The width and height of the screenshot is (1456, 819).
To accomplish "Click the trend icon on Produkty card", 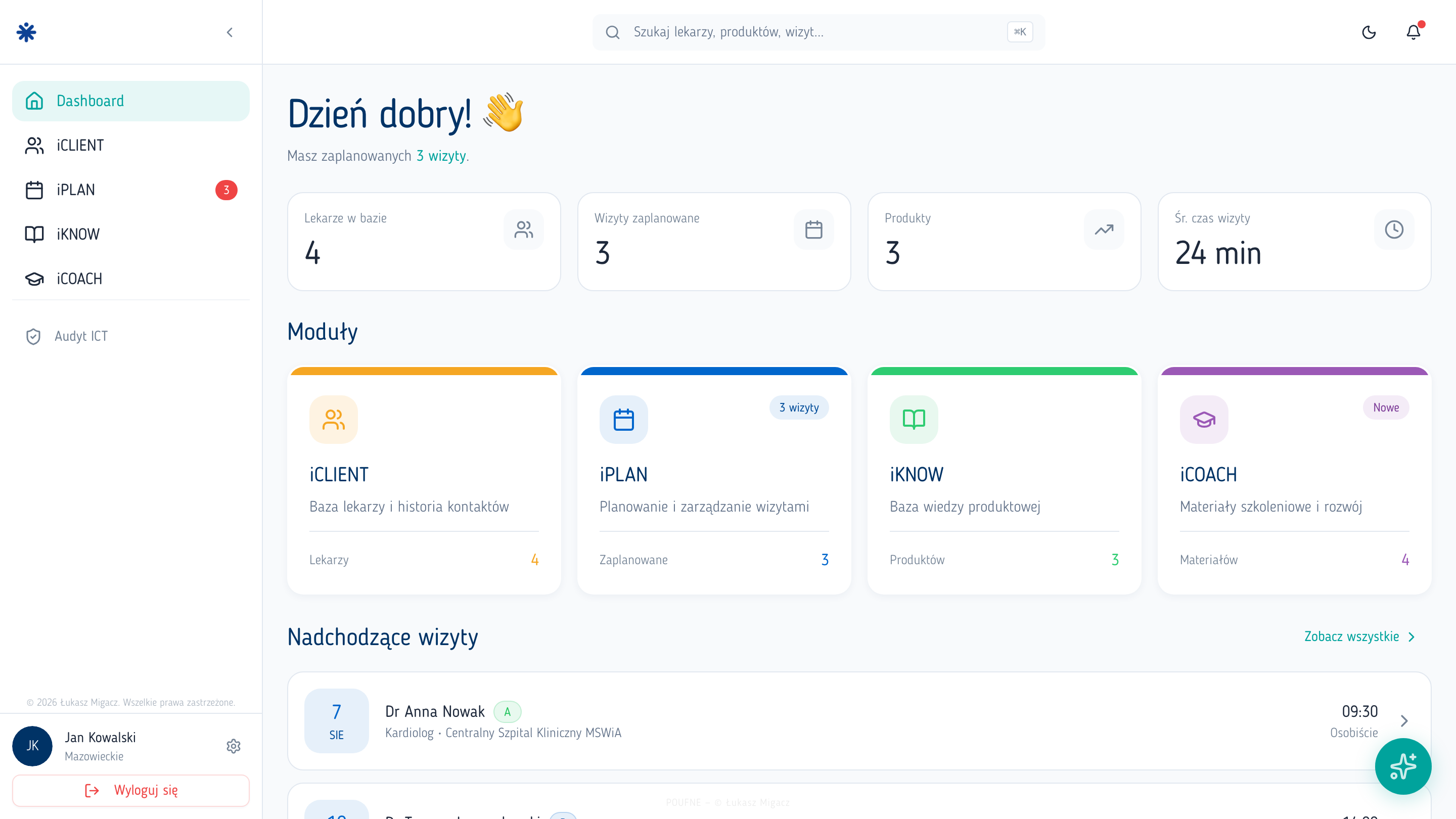I will (x=1104, y=230).
